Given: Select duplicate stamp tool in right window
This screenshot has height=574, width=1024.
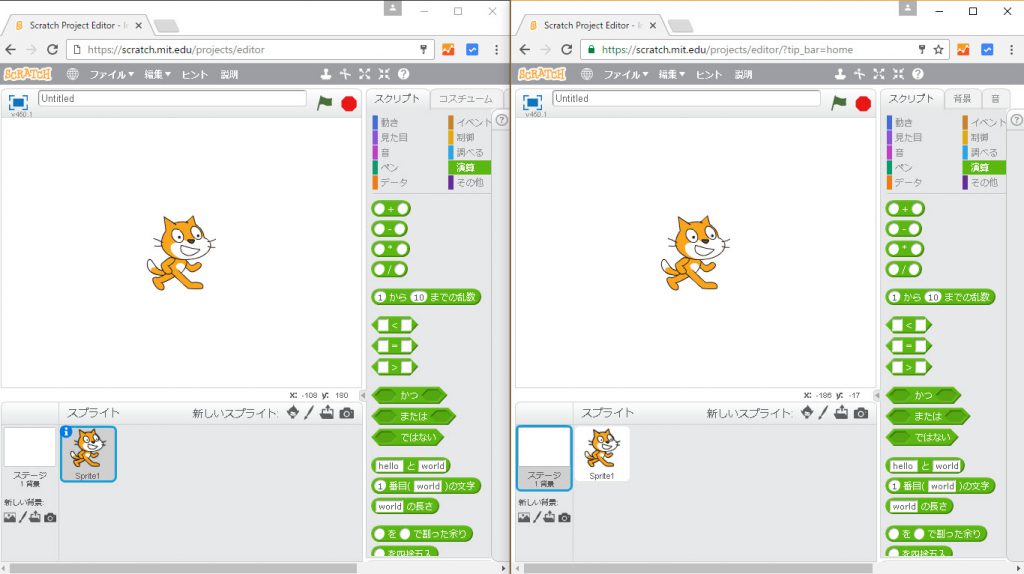Looking at the screenshot, I should coord(840,74).
